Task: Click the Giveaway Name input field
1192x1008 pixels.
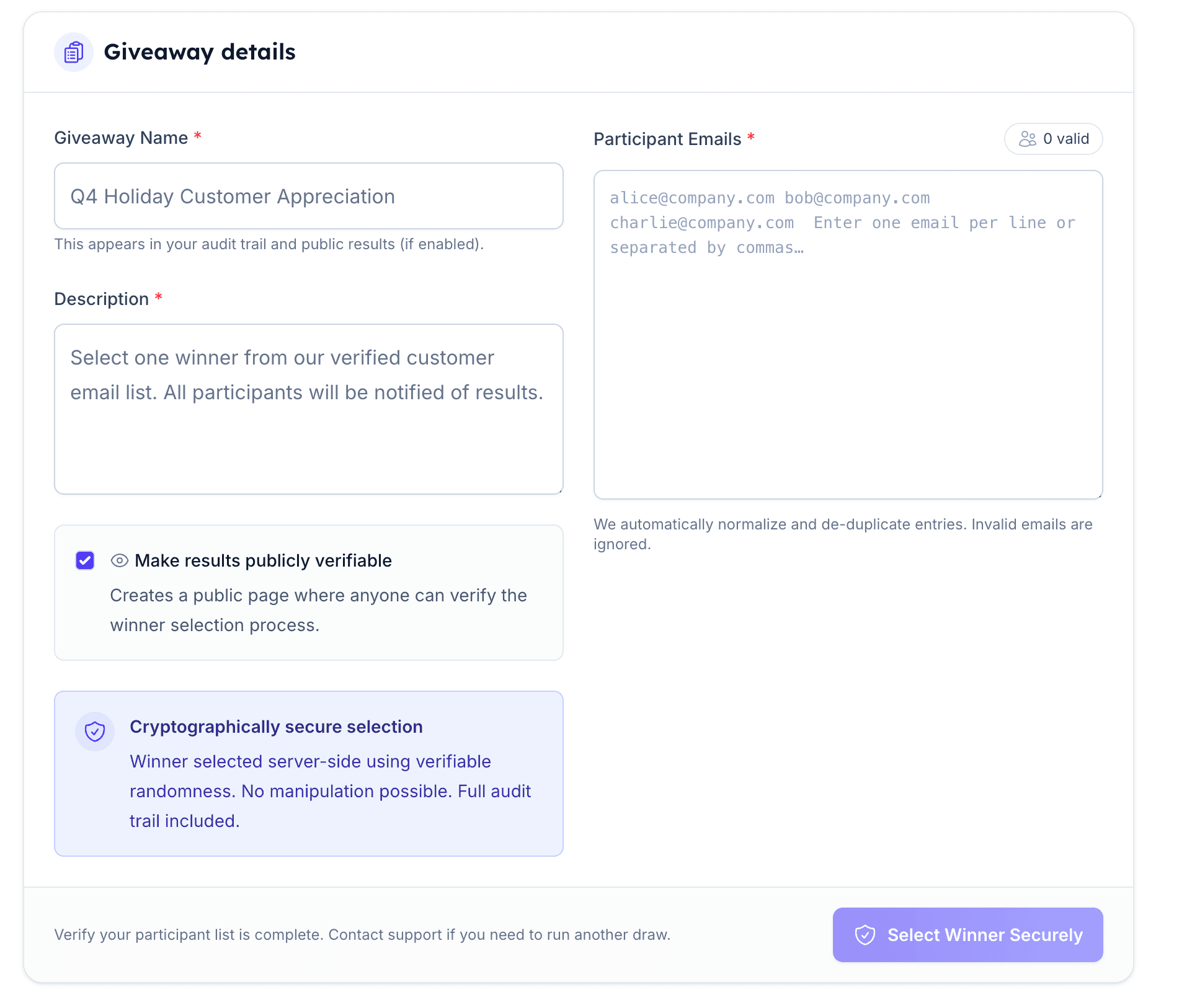Action: point(308,196)
